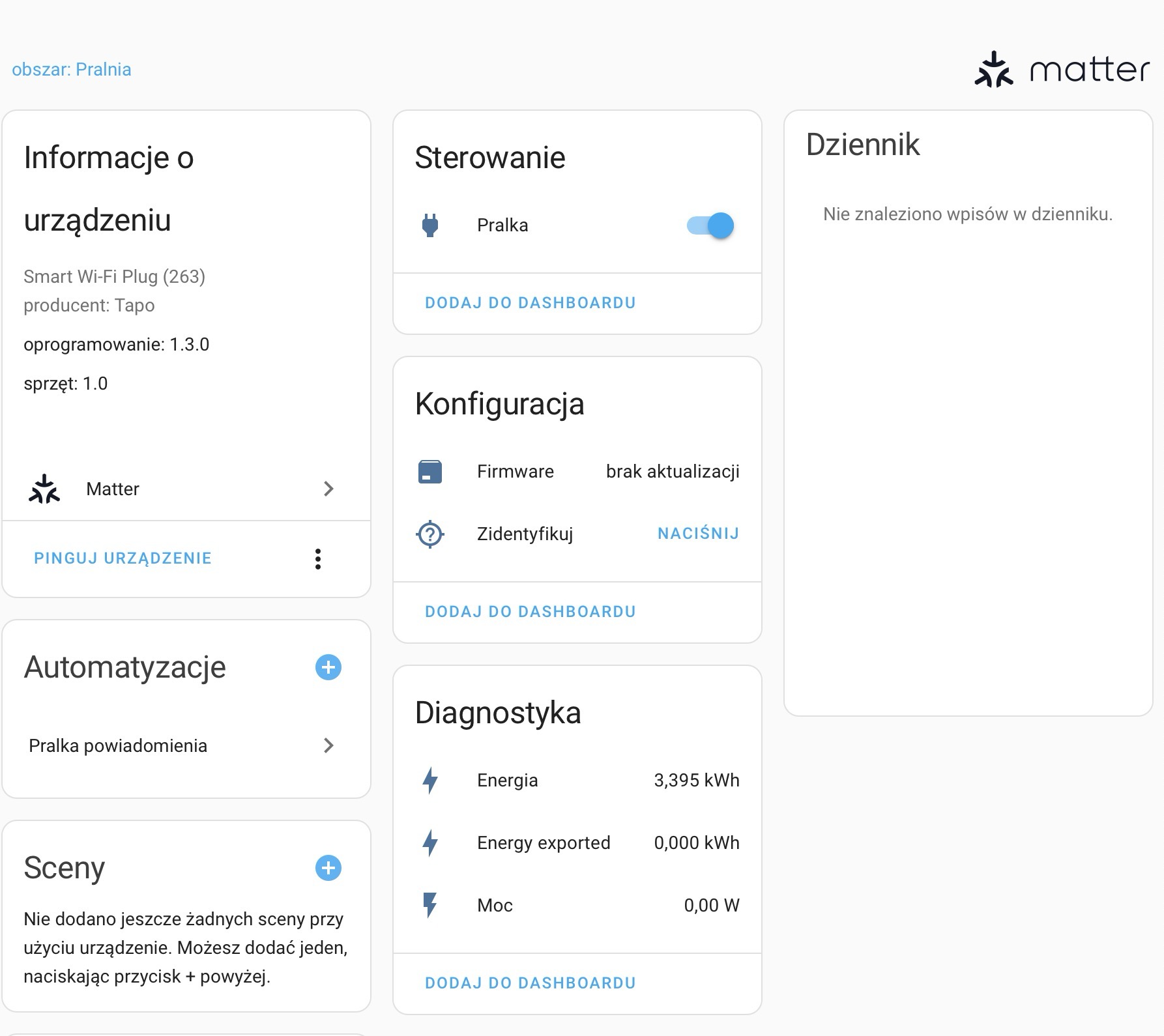Click the Energia lightning bolt icon
The height and width of the screenshot is (1036, 1164).
point(430,781)
